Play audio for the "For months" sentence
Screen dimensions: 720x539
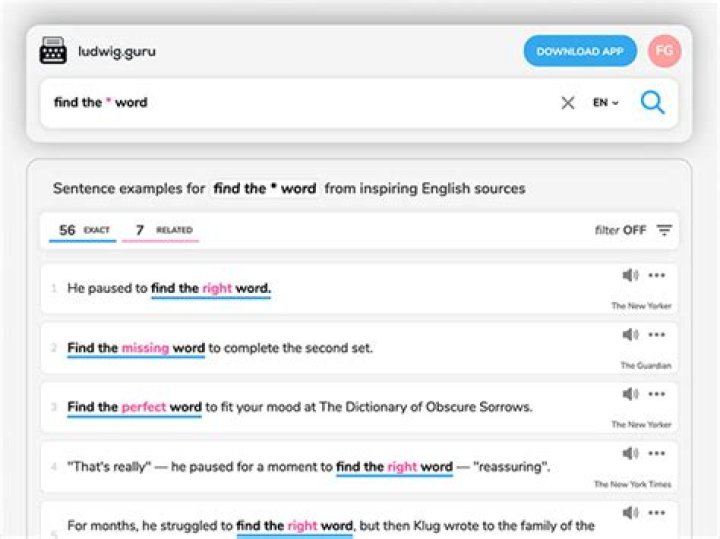629,512
